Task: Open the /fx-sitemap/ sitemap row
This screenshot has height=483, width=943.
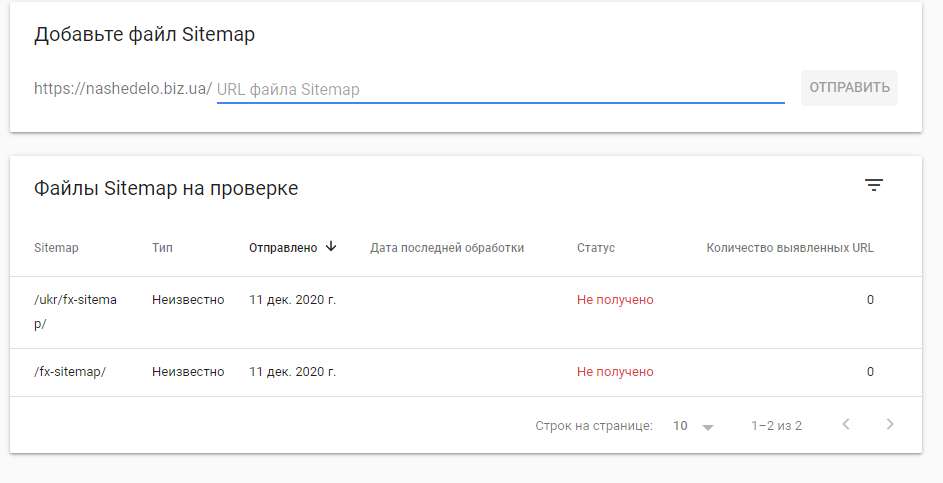Action: coord(465,372)
